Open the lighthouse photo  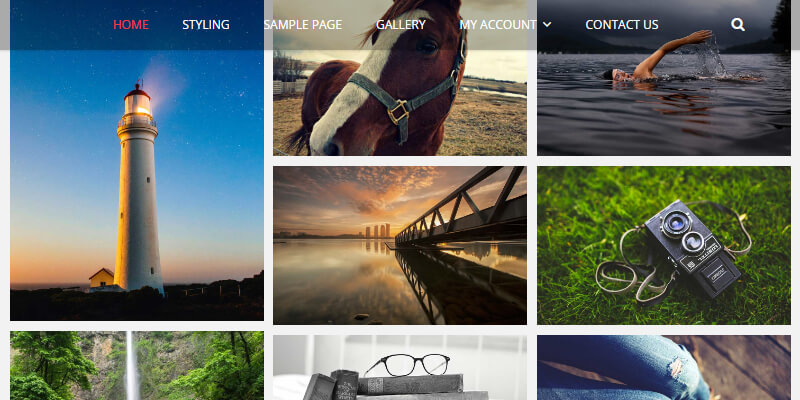[137, 160]
